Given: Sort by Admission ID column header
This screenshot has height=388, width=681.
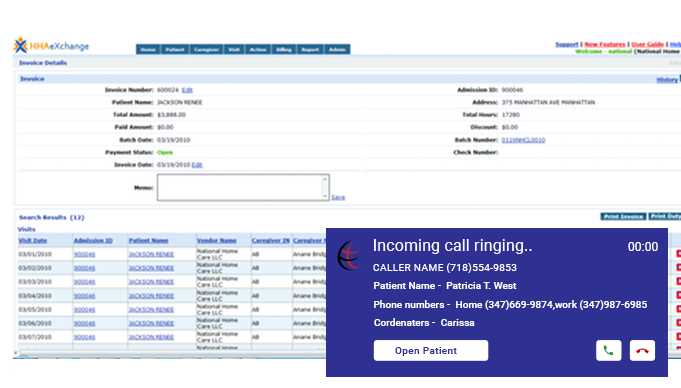Looking at the screenshot, I should pyautogui.click(x=93, y=240).
